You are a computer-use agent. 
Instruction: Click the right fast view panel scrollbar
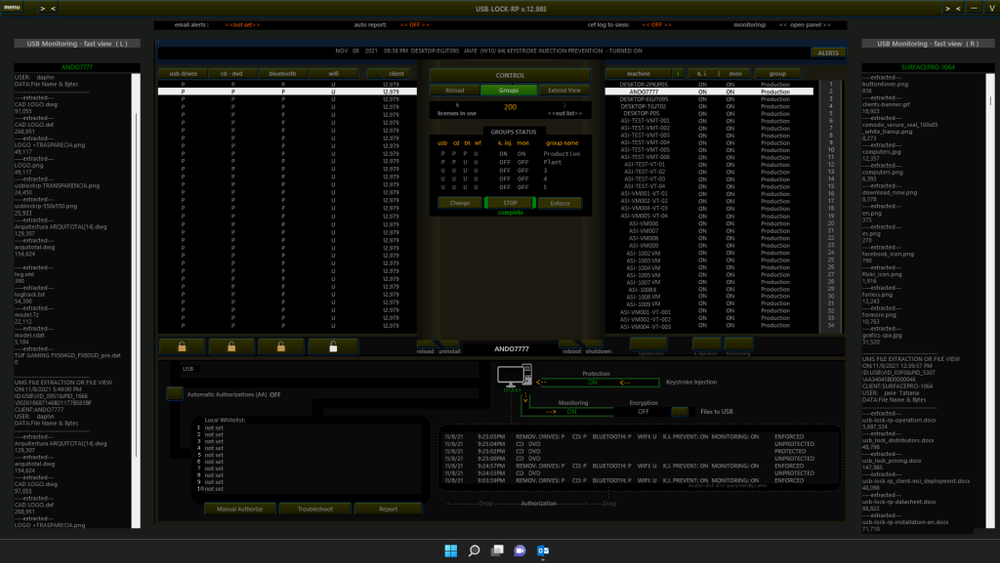tap(990, 300)
